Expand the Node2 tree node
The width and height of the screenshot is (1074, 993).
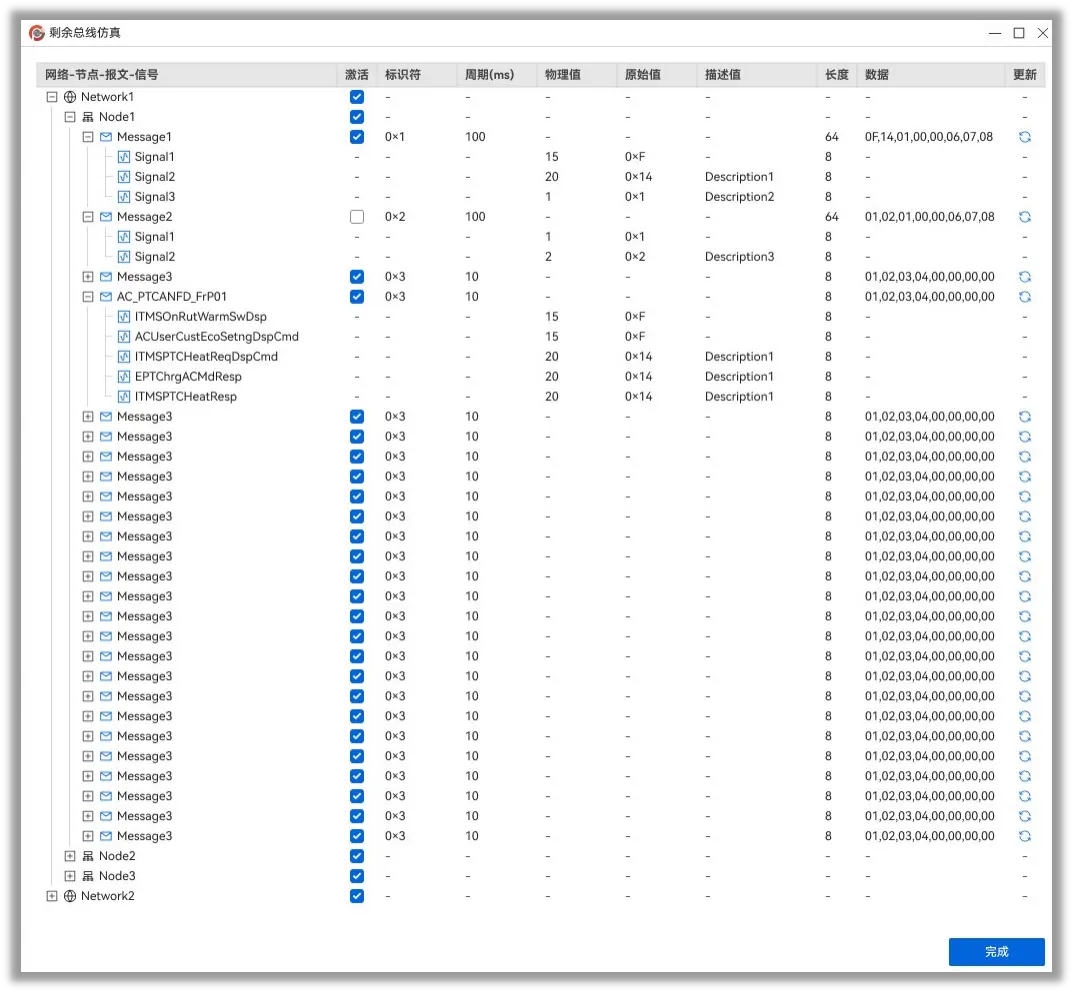click(x=70, y=857)
